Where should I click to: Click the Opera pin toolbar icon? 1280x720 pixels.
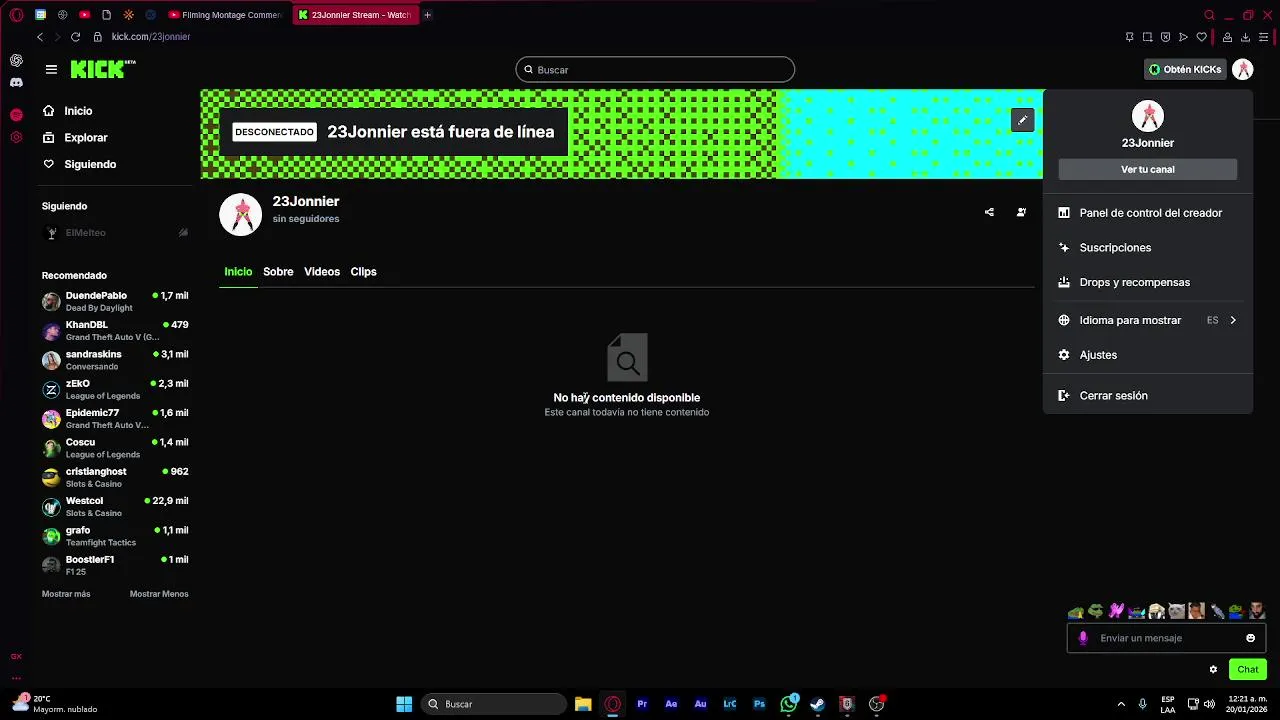click(x=1129, y=37)
